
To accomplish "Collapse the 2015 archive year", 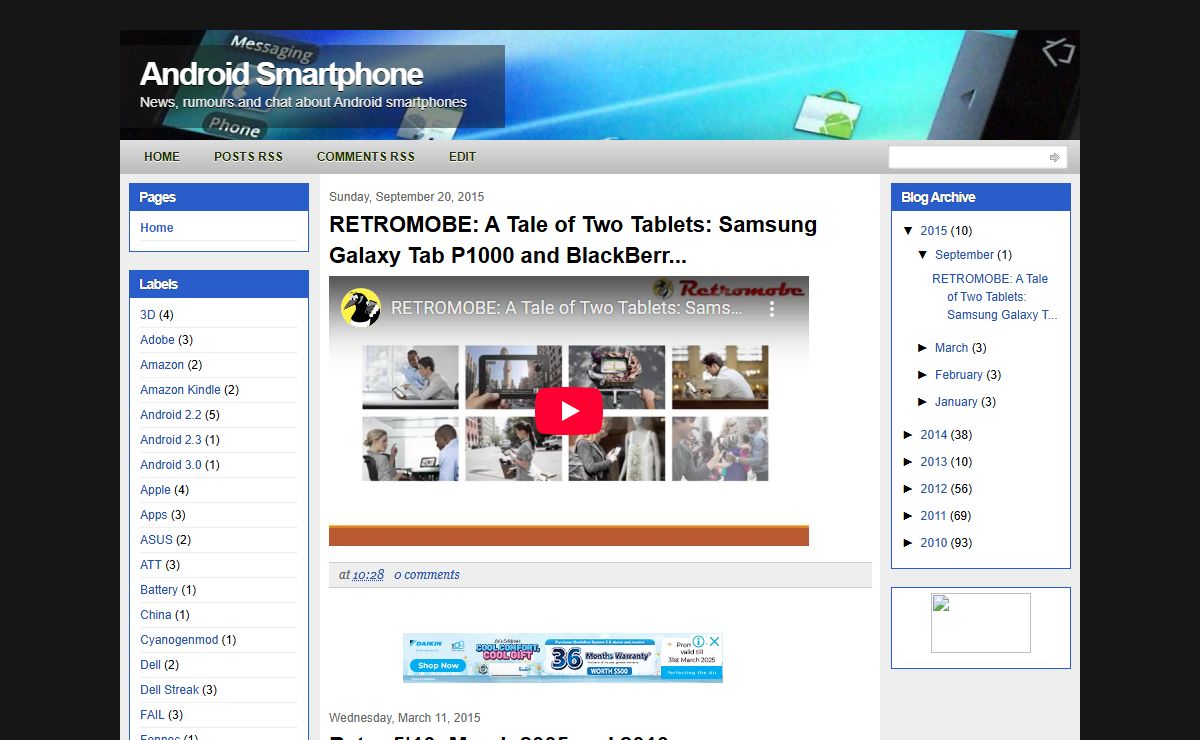I will click(908, 231).
